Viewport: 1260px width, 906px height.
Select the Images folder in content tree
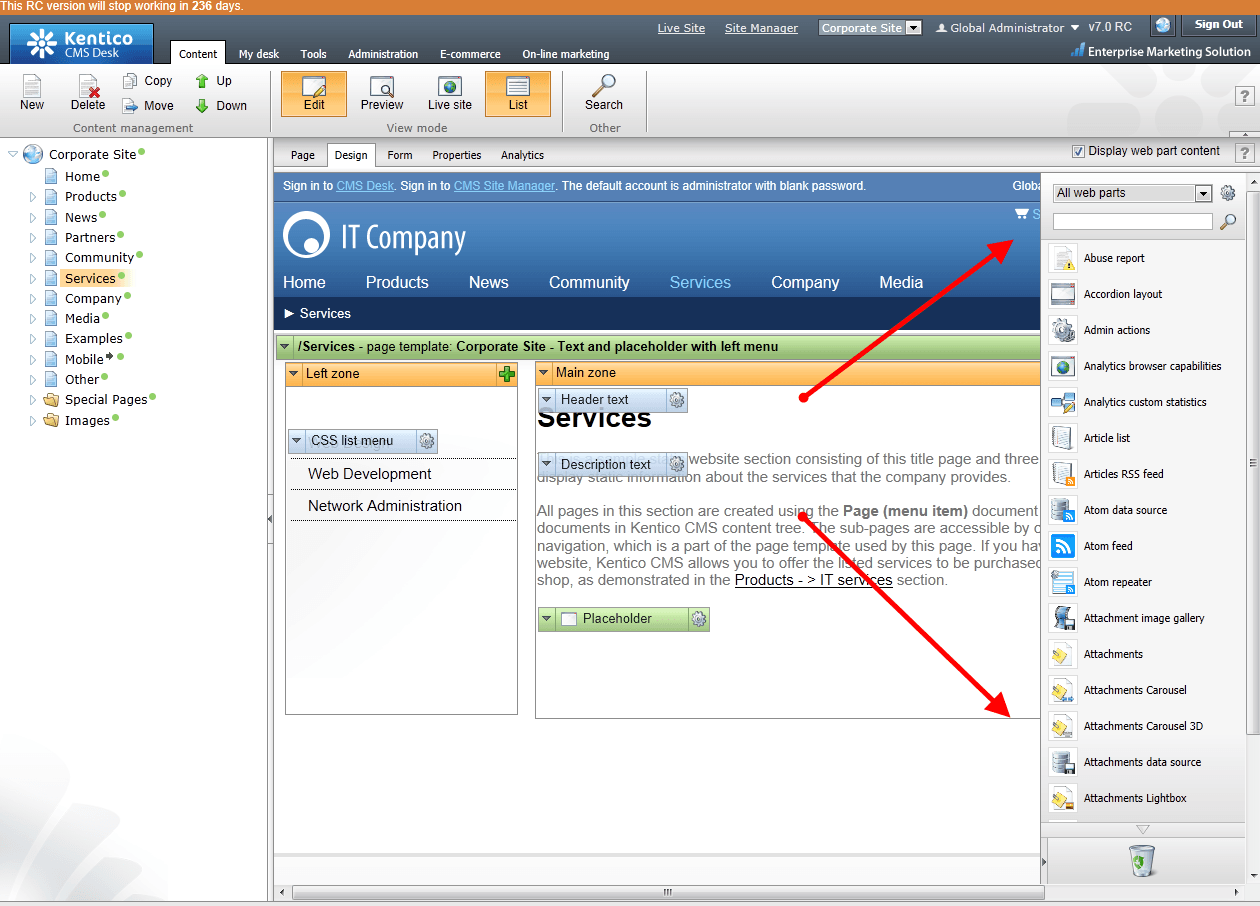point(87,421)
